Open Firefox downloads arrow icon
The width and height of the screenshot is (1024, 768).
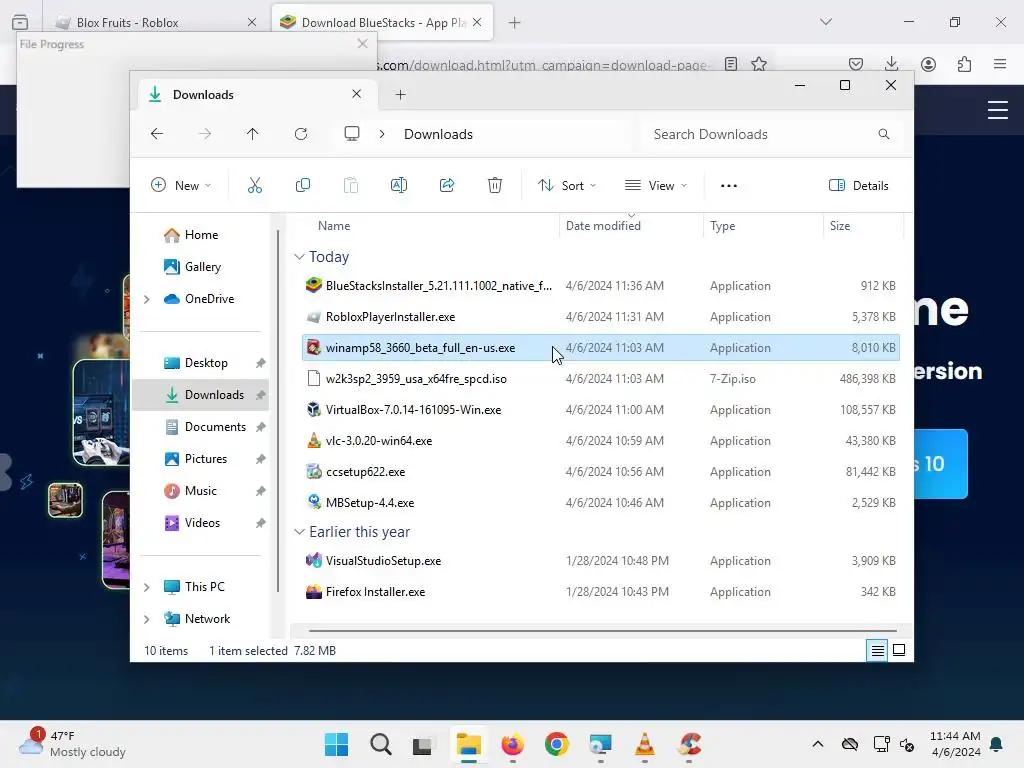[891, 64]
